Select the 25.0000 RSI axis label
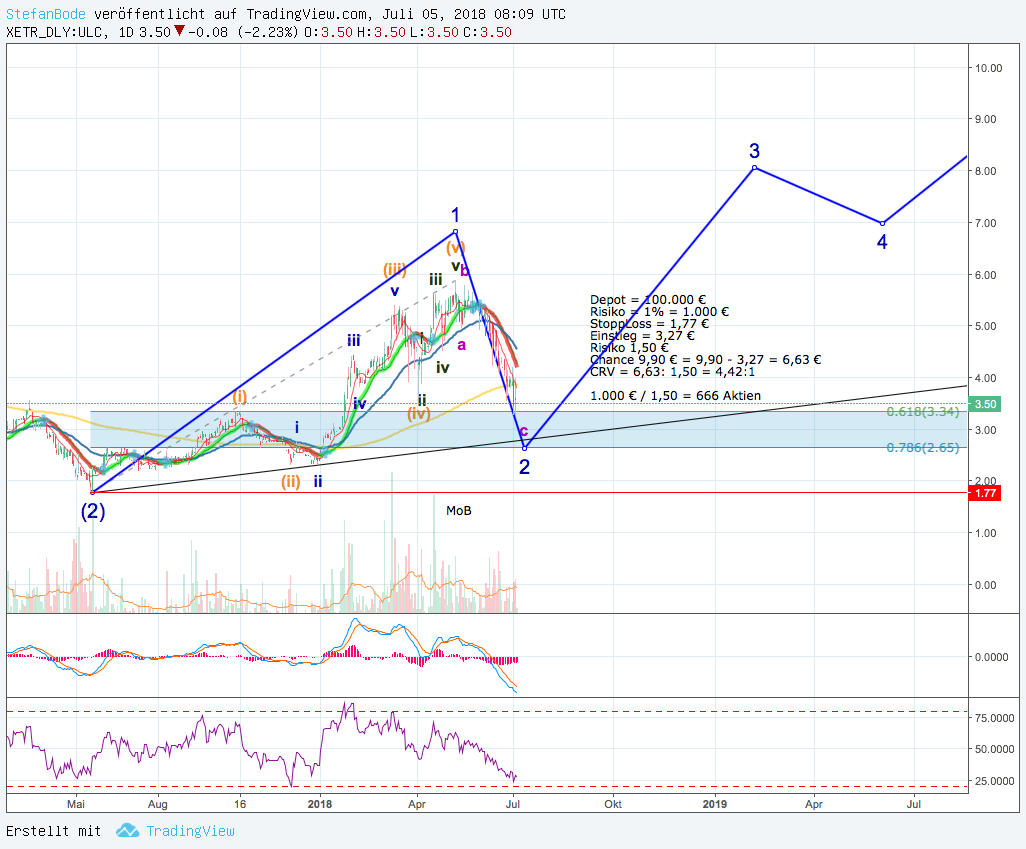 (x=994, y=781)
